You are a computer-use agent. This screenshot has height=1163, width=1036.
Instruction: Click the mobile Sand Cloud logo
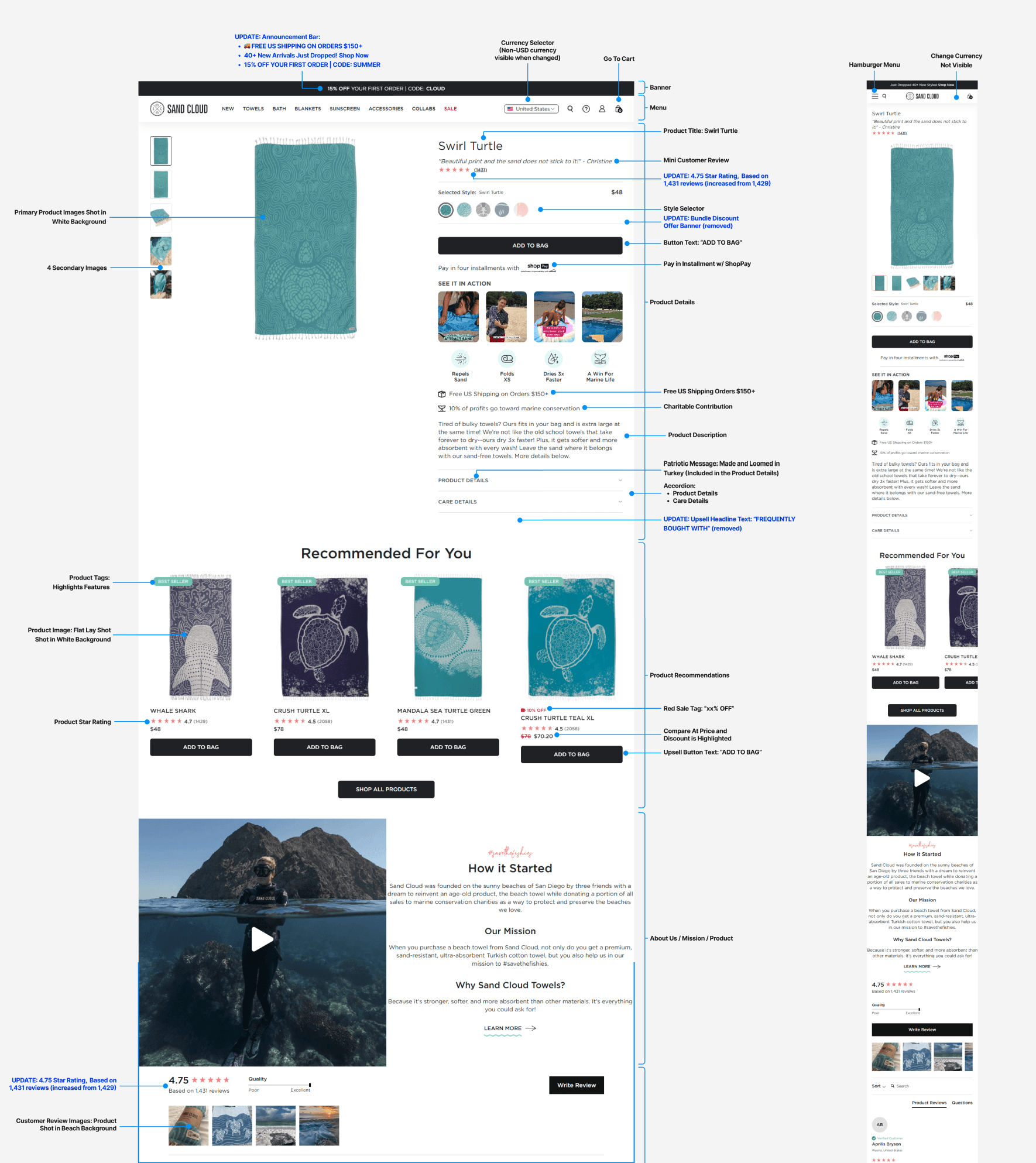point(922,97)
